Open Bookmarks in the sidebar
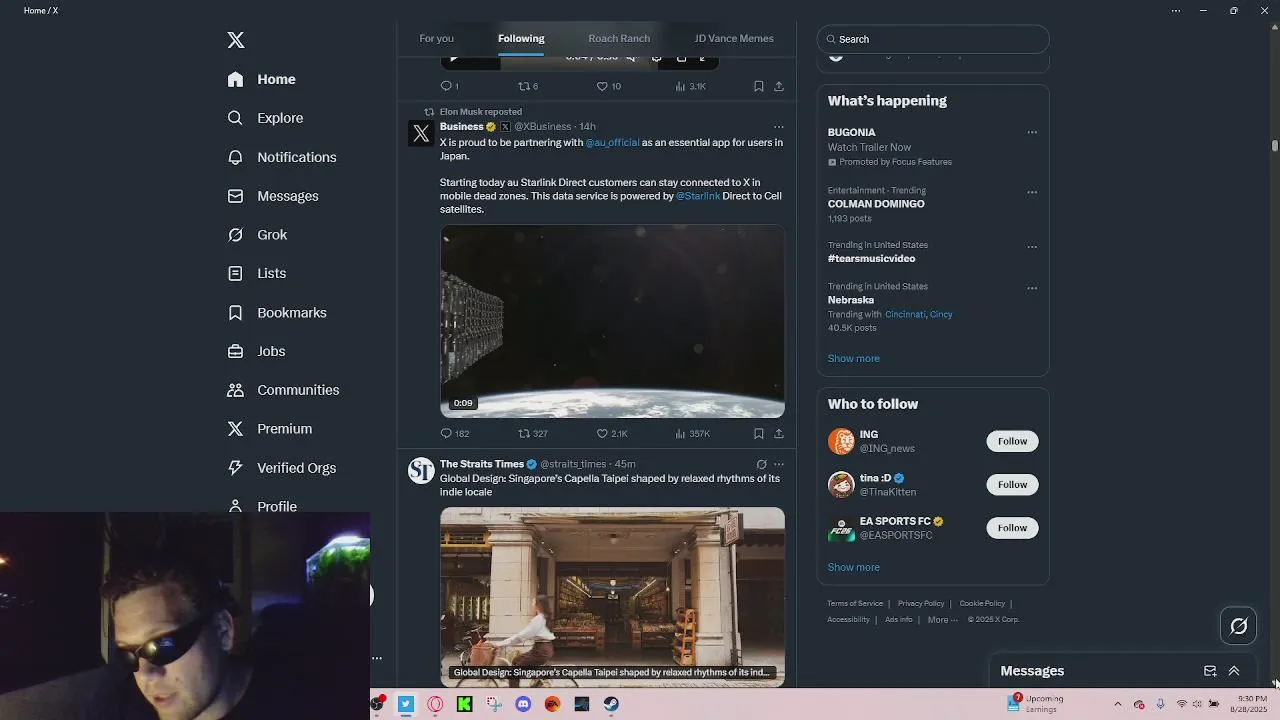This screenshot has height=720, width=1280. point(277,313)
